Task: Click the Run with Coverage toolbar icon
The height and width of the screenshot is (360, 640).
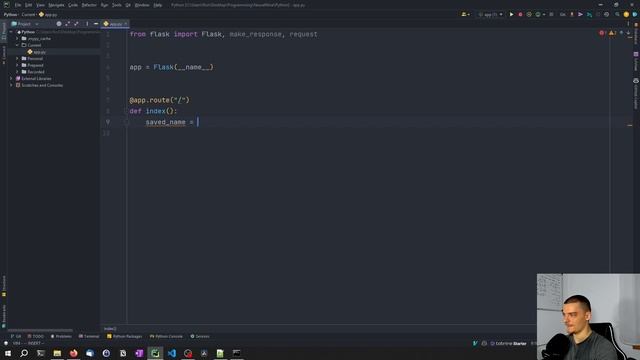Action: click(529, 14)
